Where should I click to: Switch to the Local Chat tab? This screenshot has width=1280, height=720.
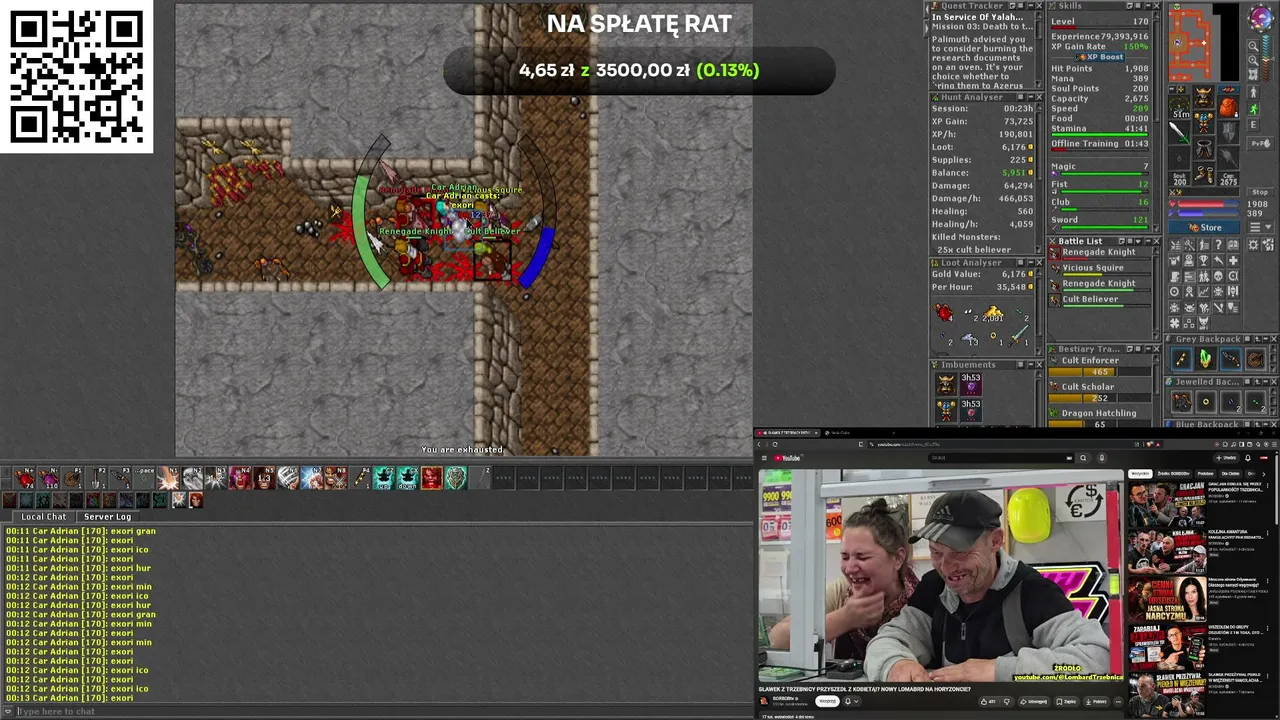pos(44,516)
